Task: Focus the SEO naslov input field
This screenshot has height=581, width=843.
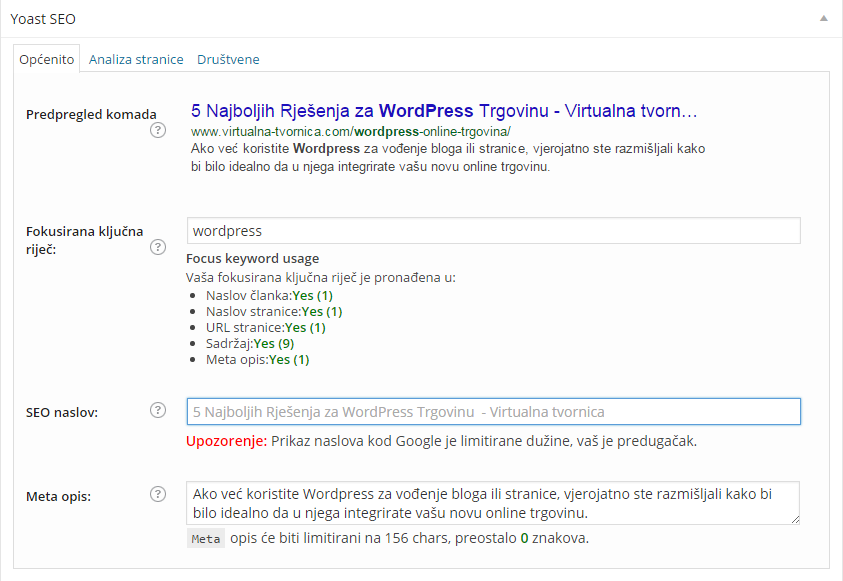Action: (494, 412)
